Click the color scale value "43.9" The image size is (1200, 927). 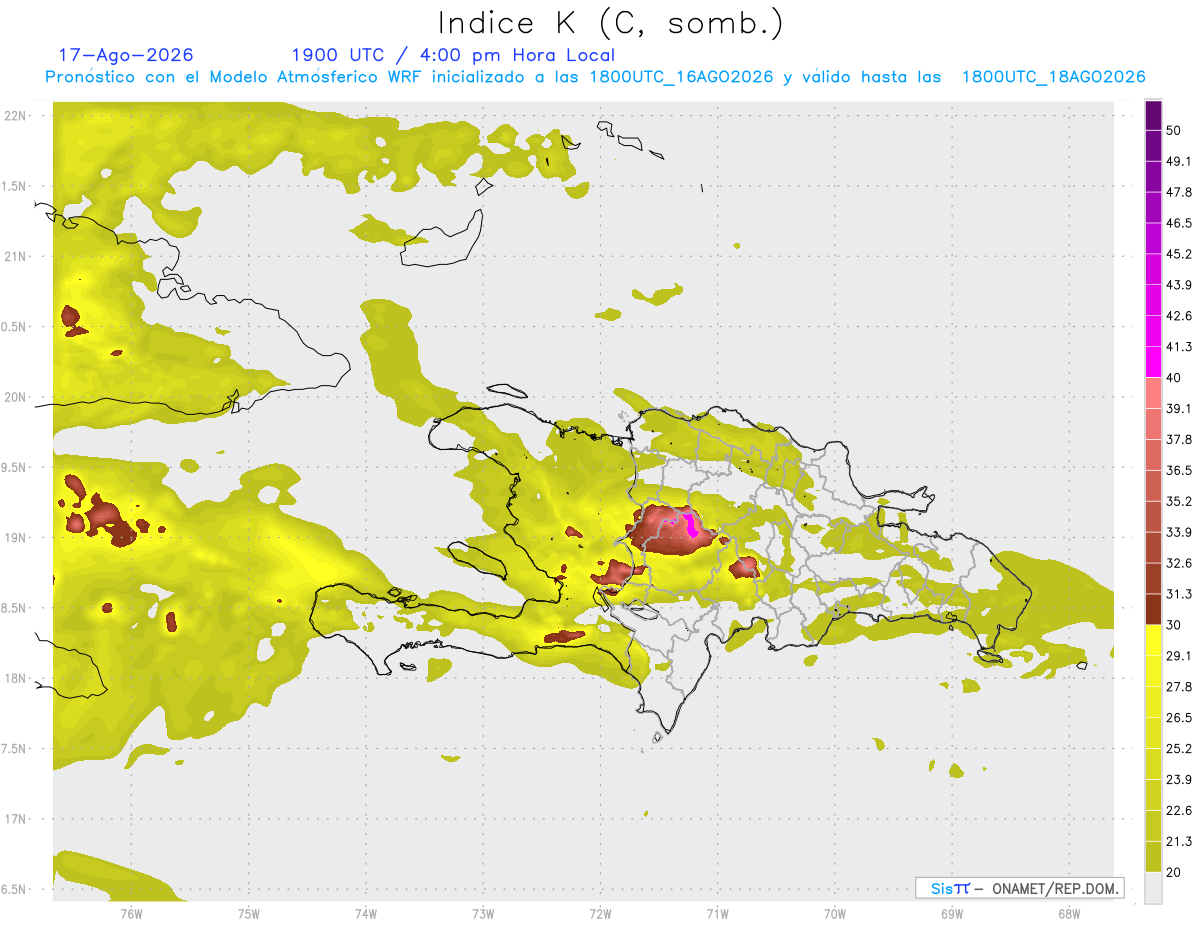tap(1178, 285)
